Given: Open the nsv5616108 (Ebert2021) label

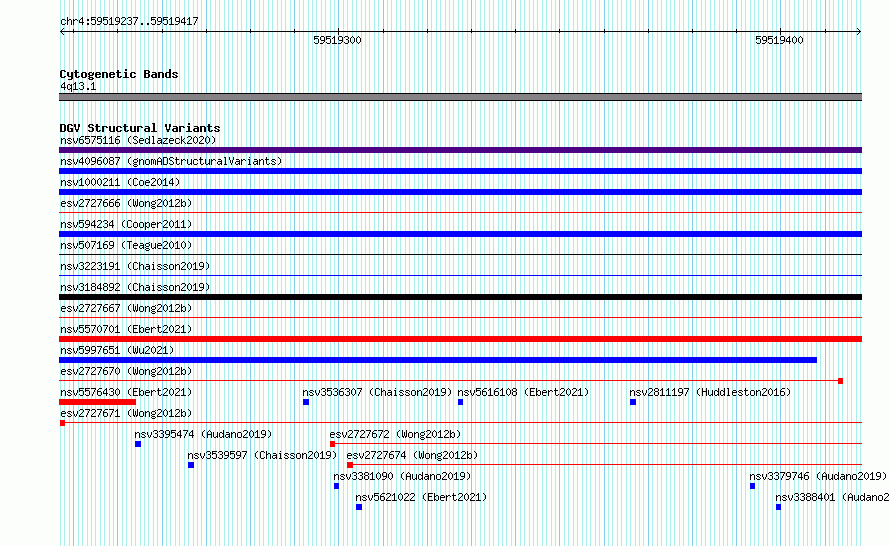Looking at the screenshot, I should pos(523,392).
